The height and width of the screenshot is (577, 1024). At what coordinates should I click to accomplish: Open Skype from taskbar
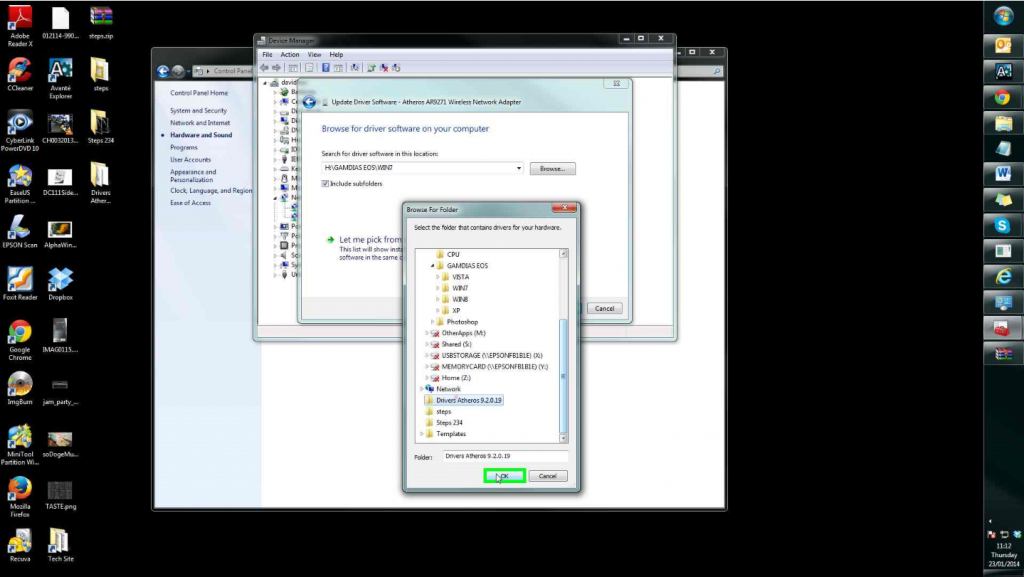point(1003,225)
